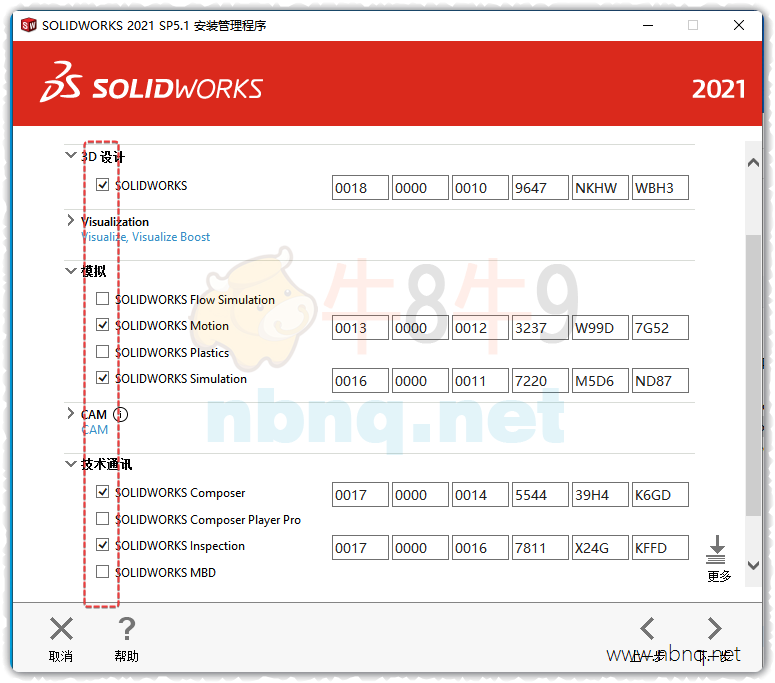The height and width of the screenshot is (683, 775).
Task: Click Simulation serial field 0016
Action: [360, 381]
